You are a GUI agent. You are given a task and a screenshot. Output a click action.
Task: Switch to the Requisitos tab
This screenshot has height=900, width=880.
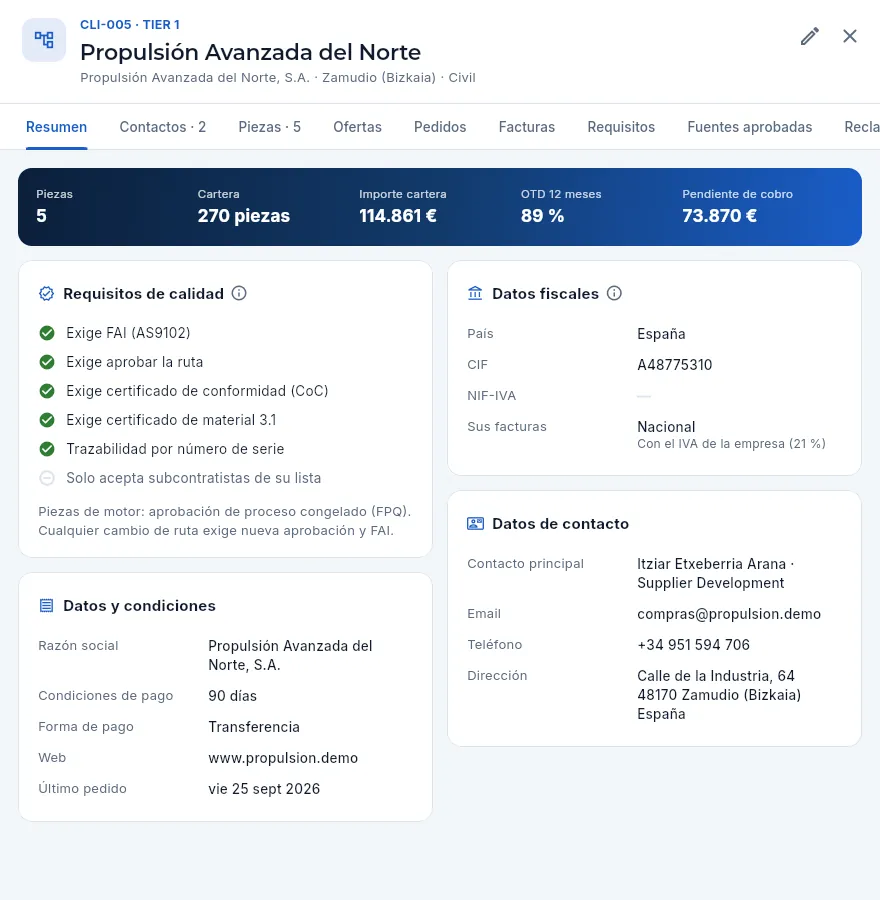(x=621, y=127)
